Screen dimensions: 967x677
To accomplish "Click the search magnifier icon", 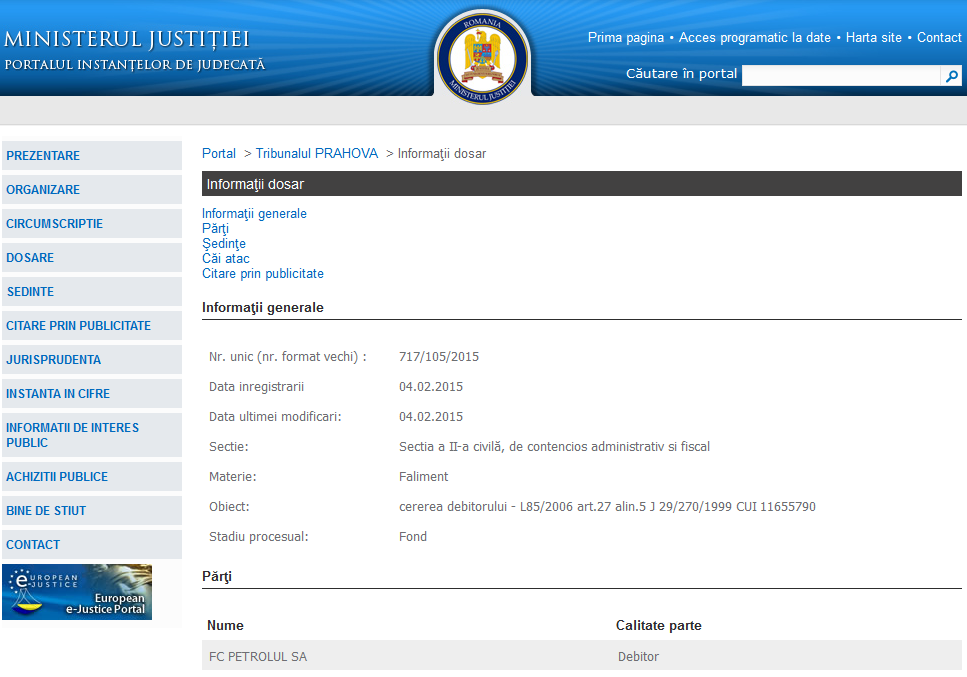I will (952, 76).
